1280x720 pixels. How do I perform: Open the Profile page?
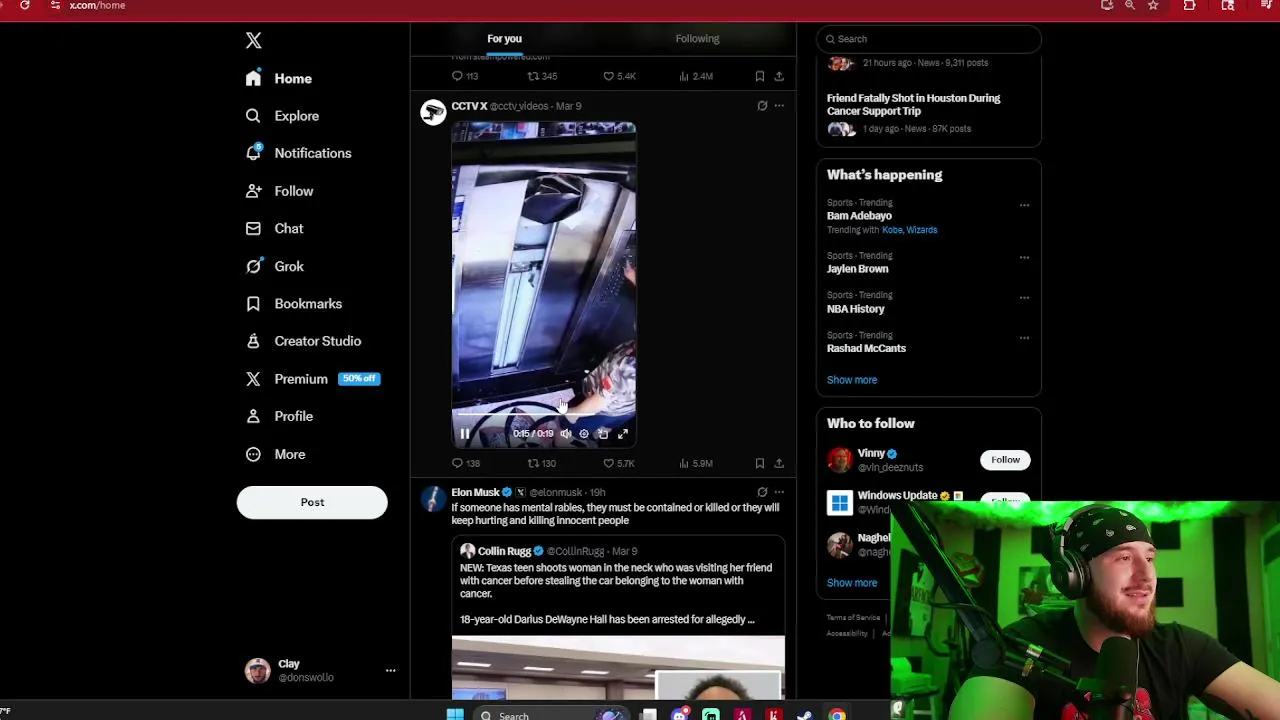click(x=280, y=416)
